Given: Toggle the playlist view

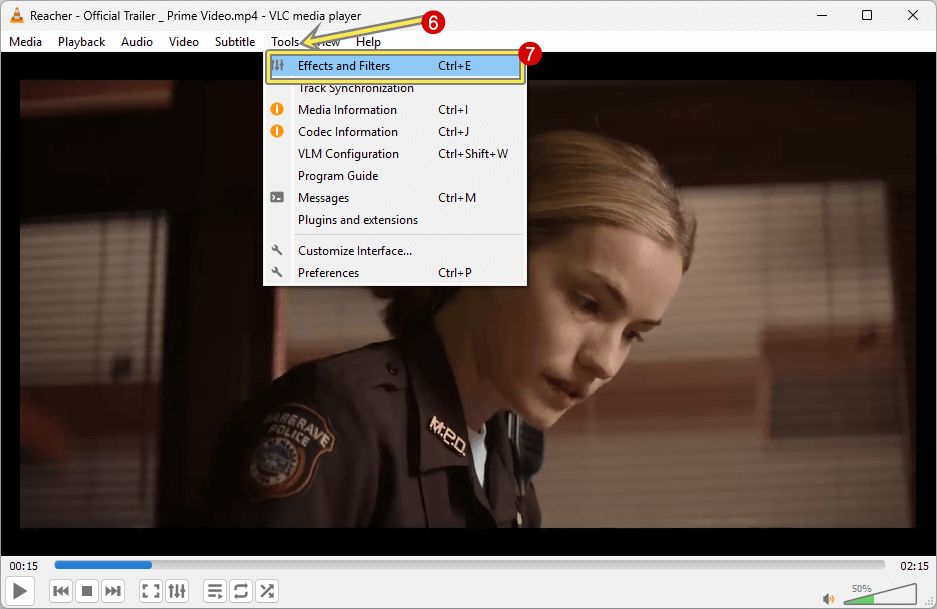Looking at the screenshot, I should point(215,591).
